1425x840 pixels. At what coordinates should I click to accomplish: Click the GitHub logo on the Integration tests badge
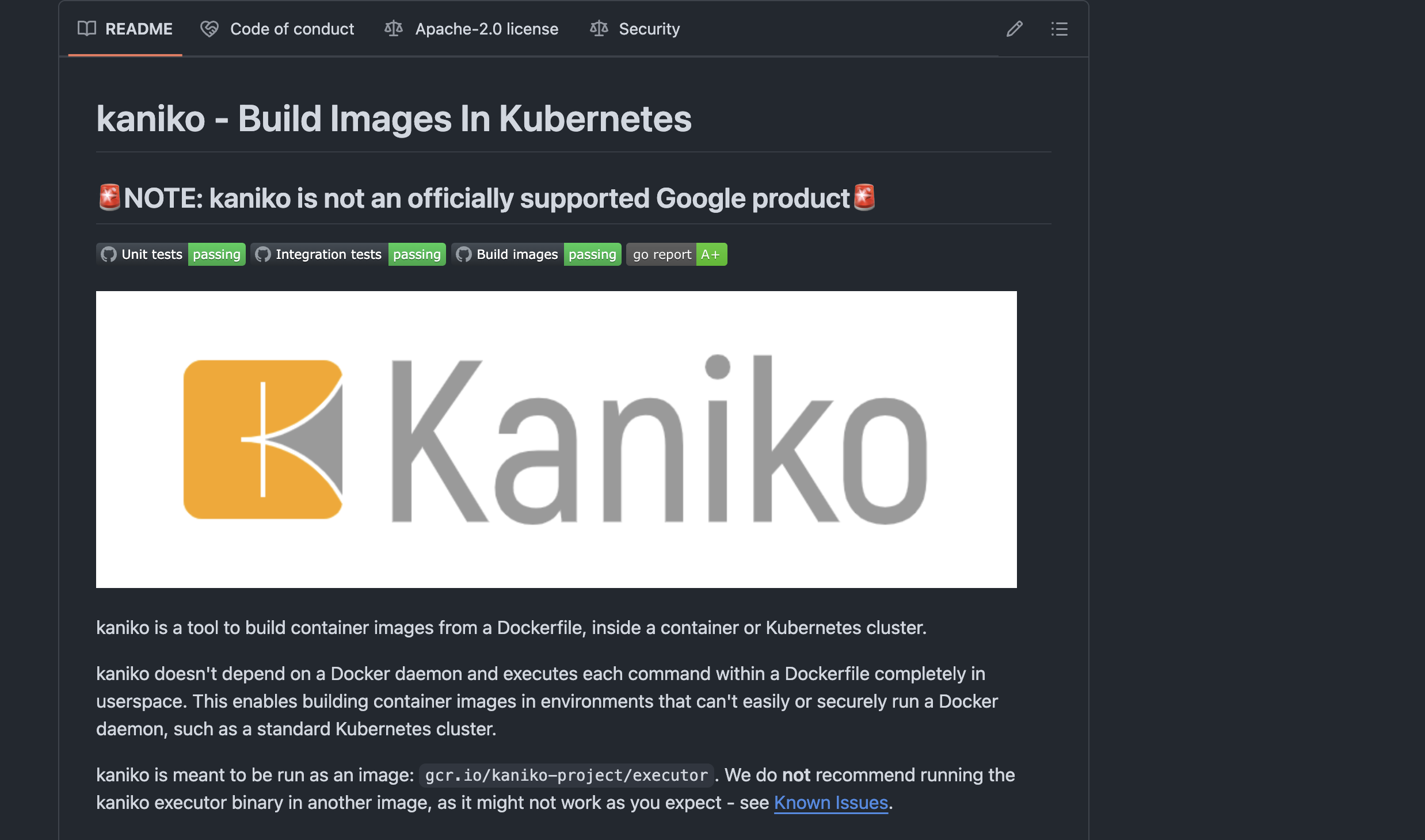263,254
